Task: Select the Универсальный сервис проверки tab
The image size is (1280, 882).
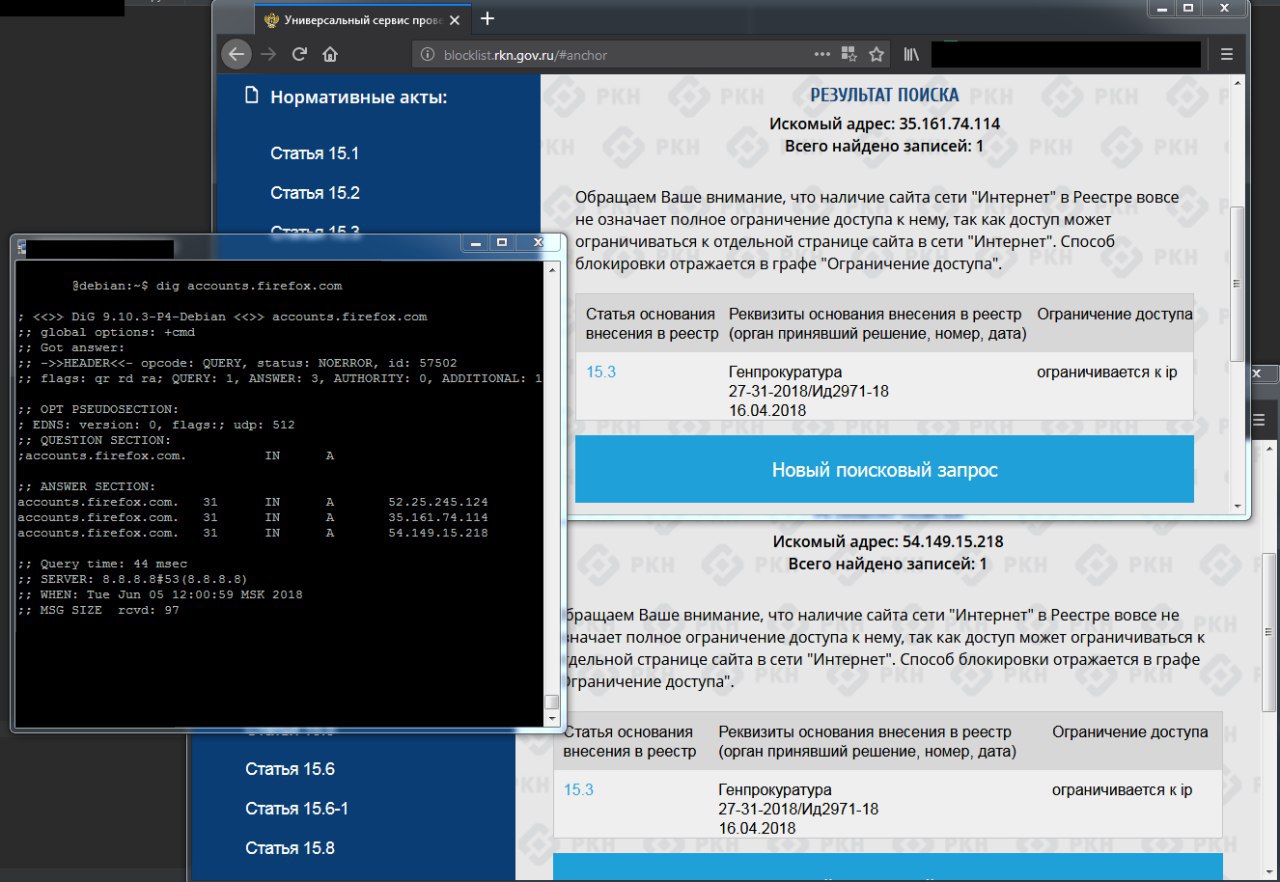Action: 362,19
